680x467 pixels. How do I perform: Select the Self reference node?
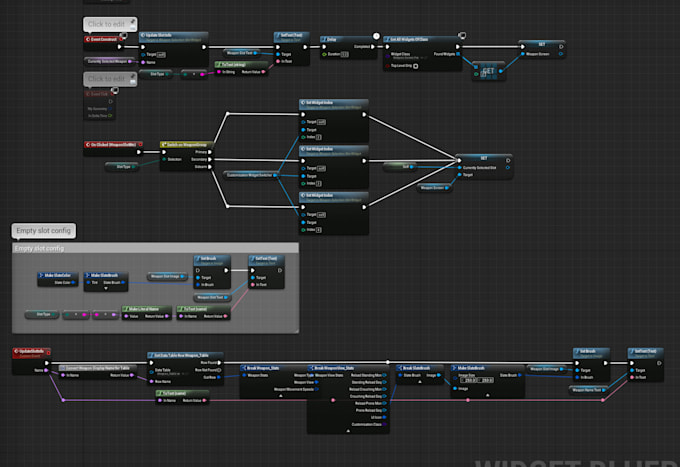(399, 167)
